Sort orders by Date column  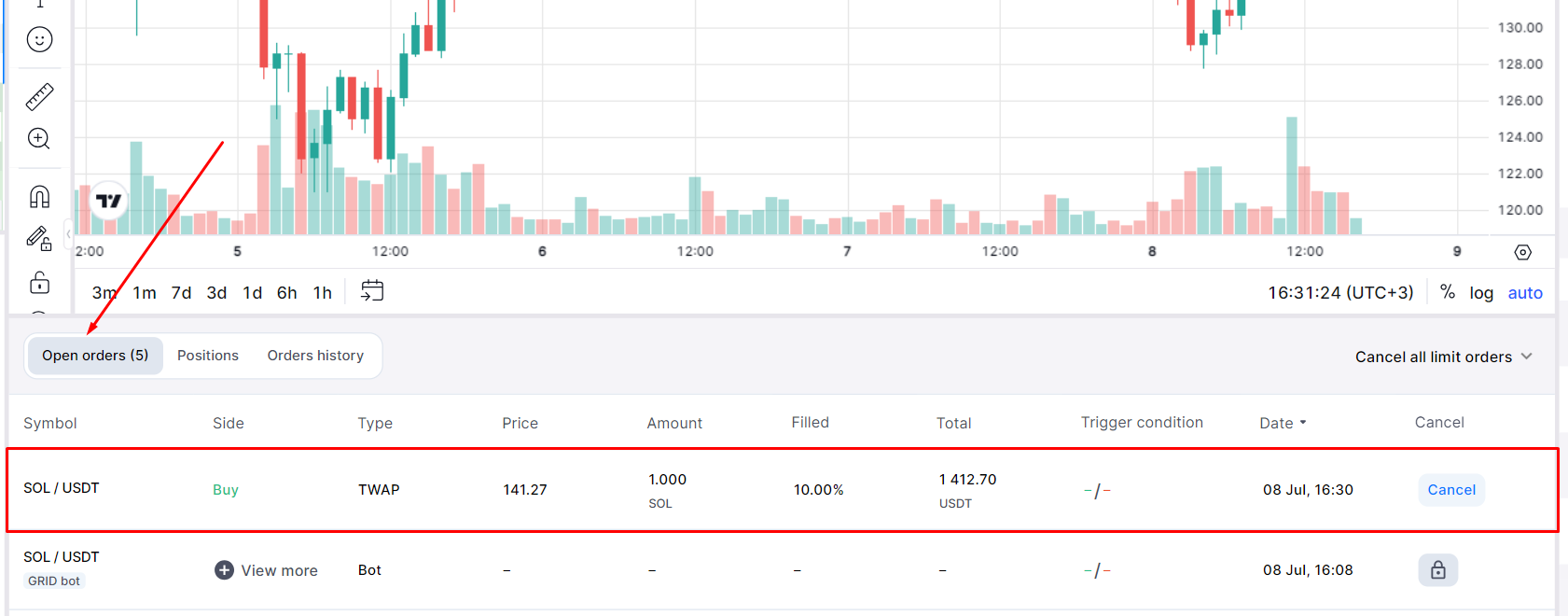[x=1283, y=423]
